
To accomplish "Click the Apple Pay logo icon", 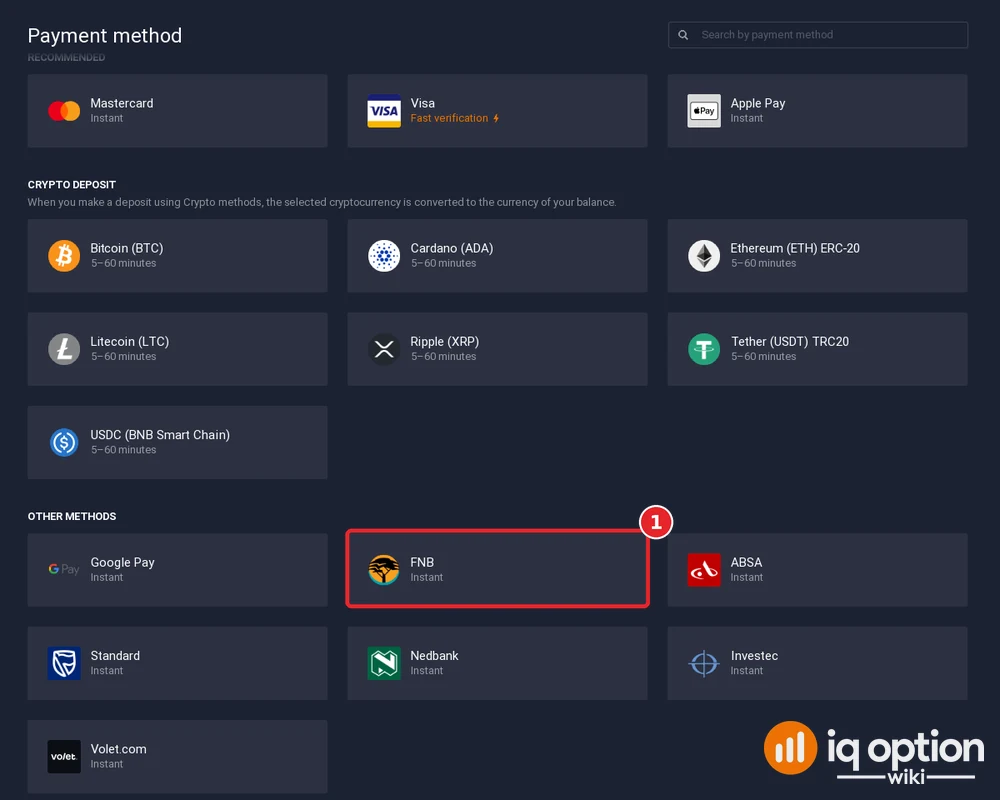I will pos(704,111).
